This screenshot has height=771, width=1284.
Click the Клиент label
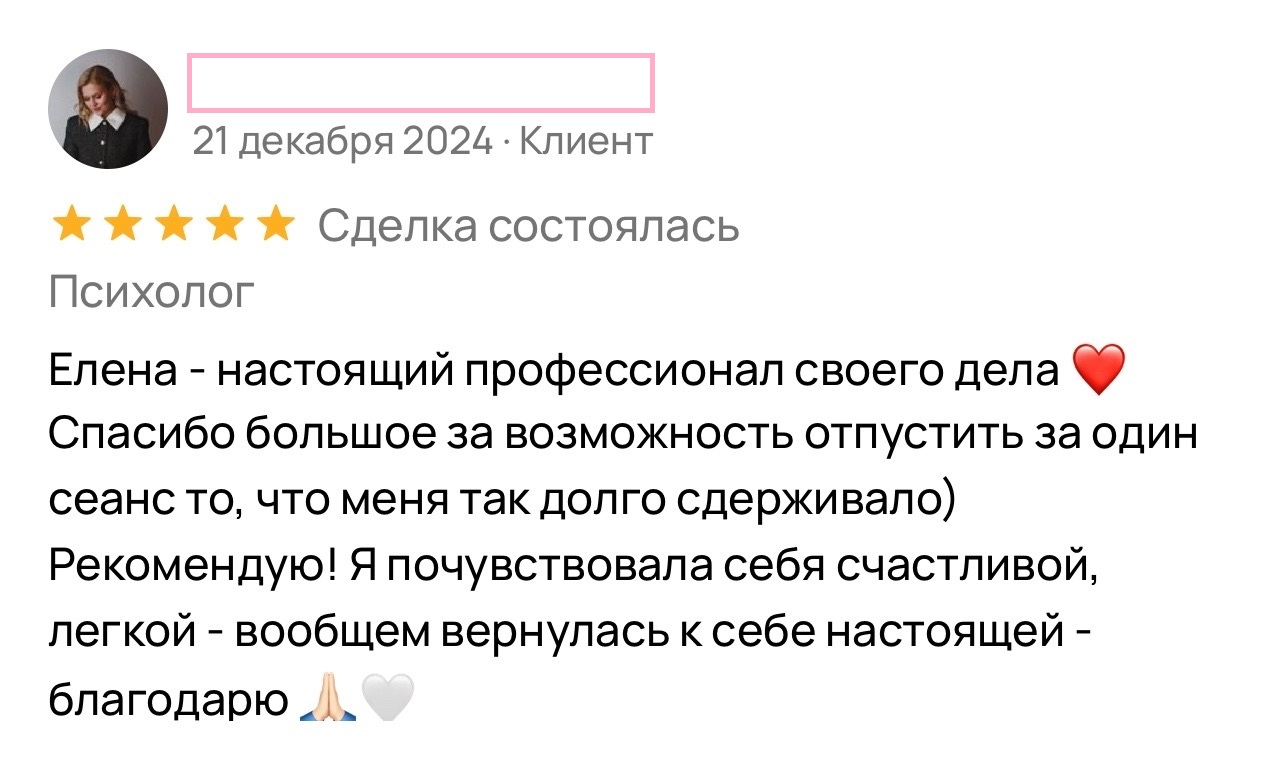pyautogui.click(x=586, y=142)
